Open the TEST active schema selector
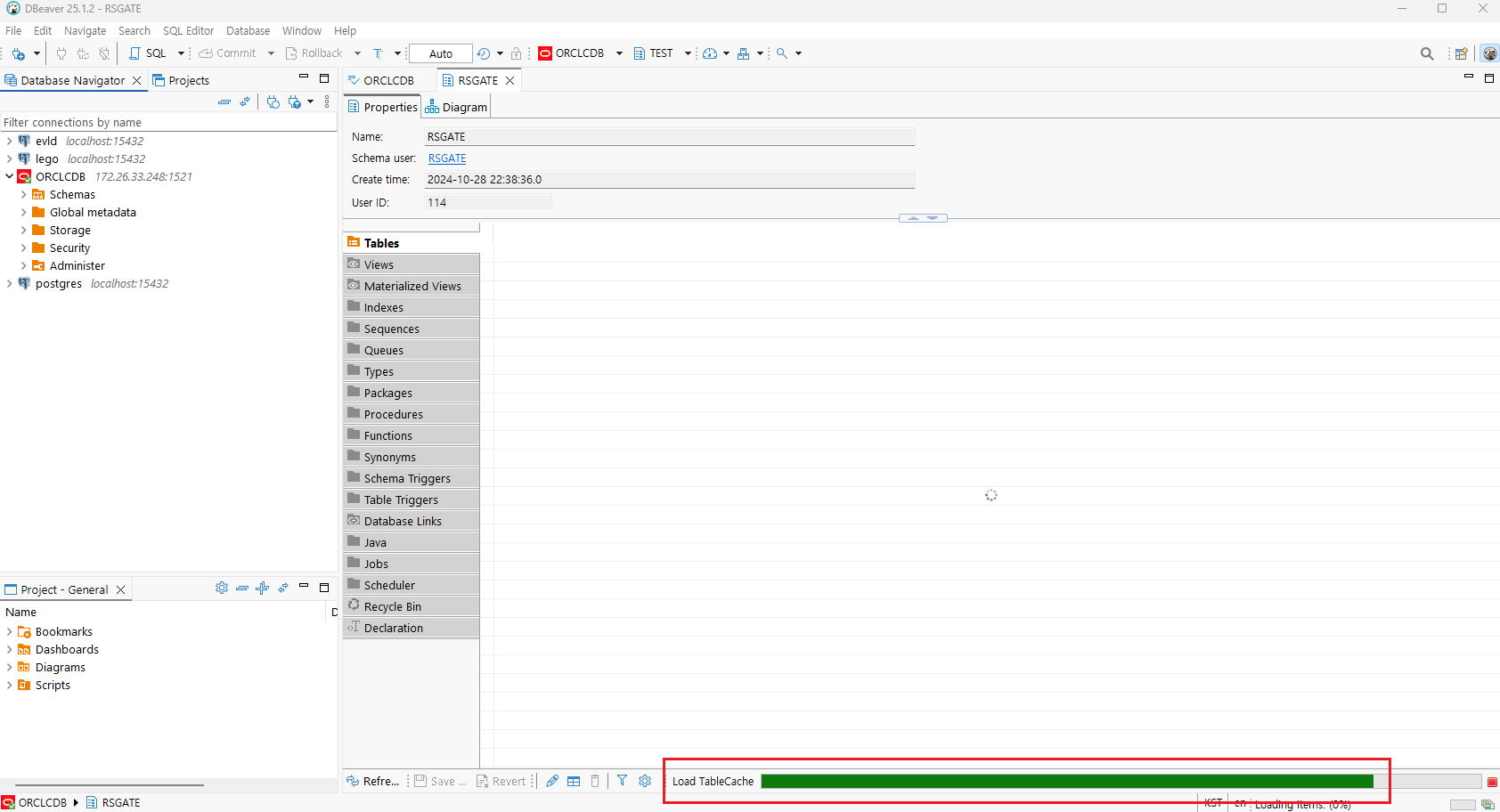The height and width of the screenshot is (812, 1500). tap(662, 53)
